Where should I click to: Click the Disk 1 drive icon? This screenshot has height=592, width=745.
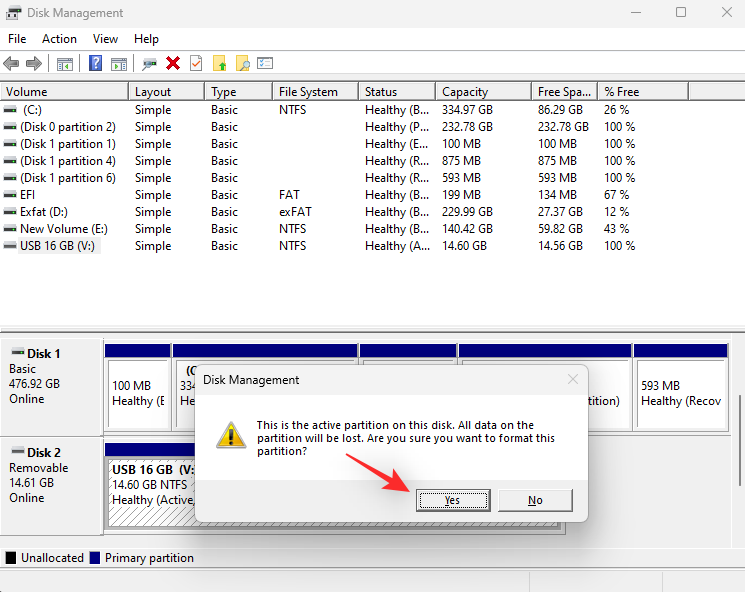[x=18, y=352]
